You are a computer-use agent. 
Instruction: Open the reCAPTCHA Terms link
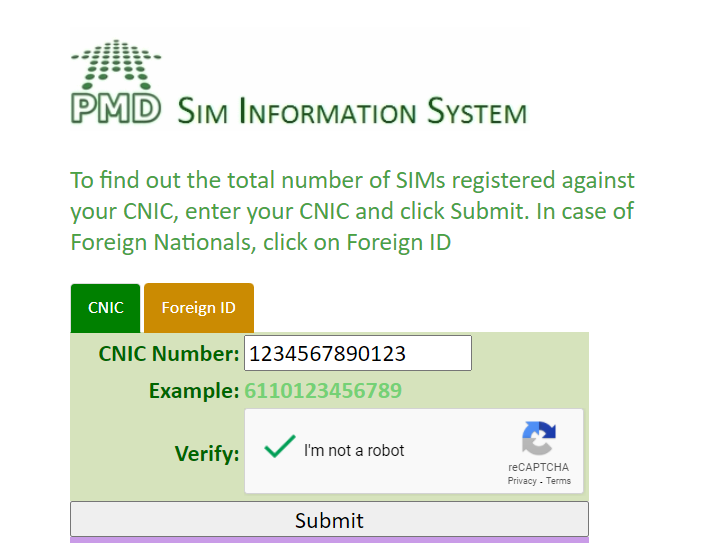(559, 481)
